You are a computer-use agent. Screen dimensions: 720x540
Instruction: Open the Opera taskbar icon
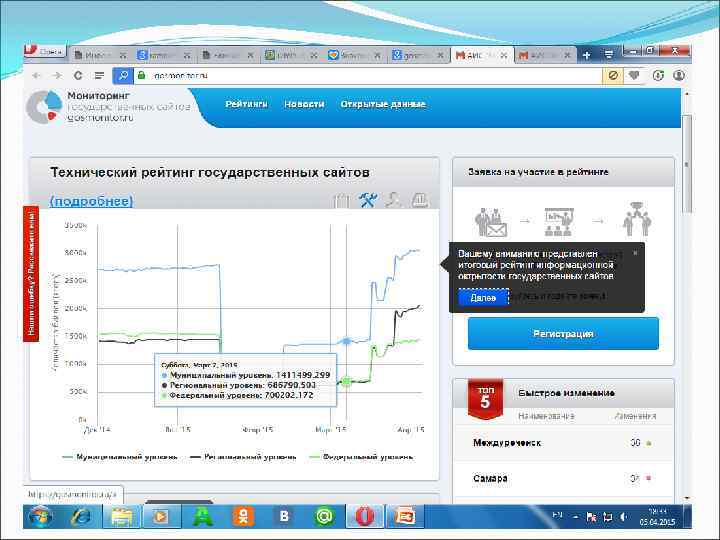(365, 517)
